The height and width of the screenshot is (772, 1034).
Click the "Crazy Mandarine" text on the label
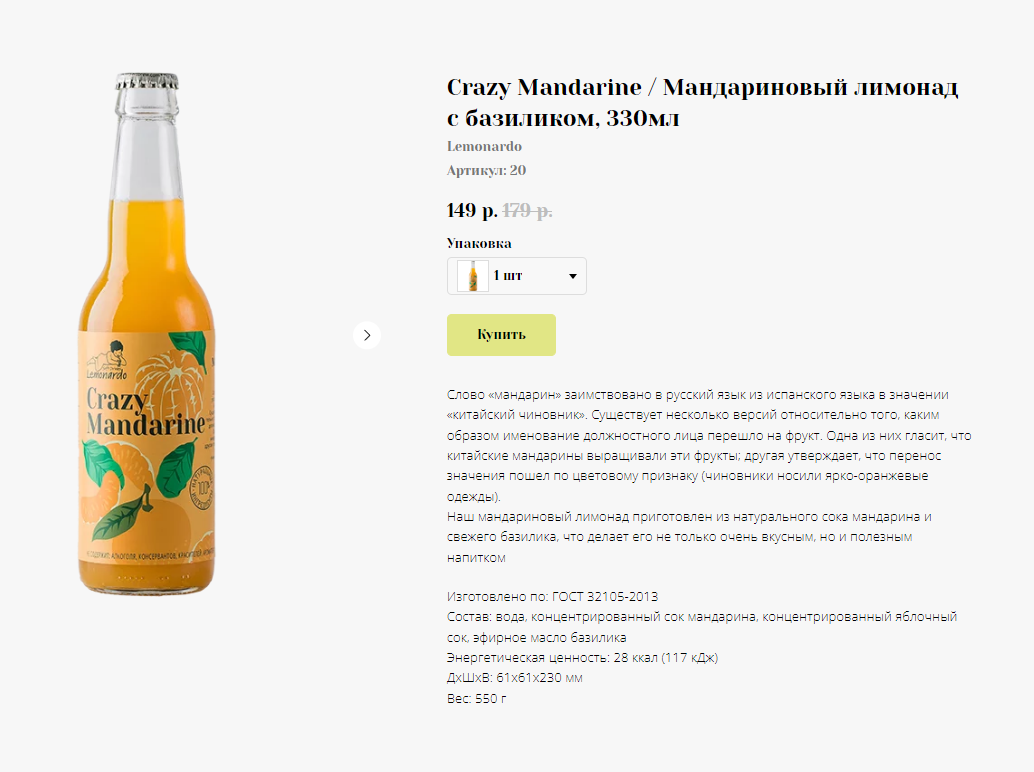pos(145,411)
